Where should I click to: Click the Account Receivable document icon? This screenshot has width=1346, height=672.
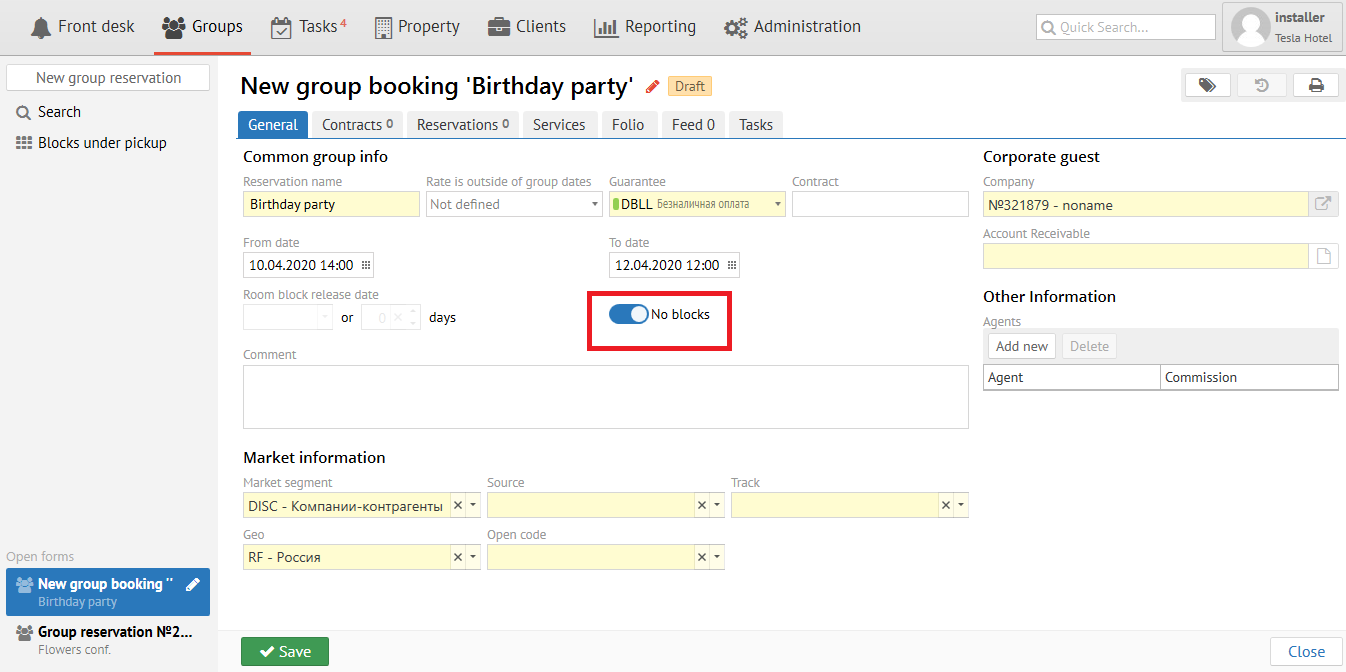[x=1323, y=256]
